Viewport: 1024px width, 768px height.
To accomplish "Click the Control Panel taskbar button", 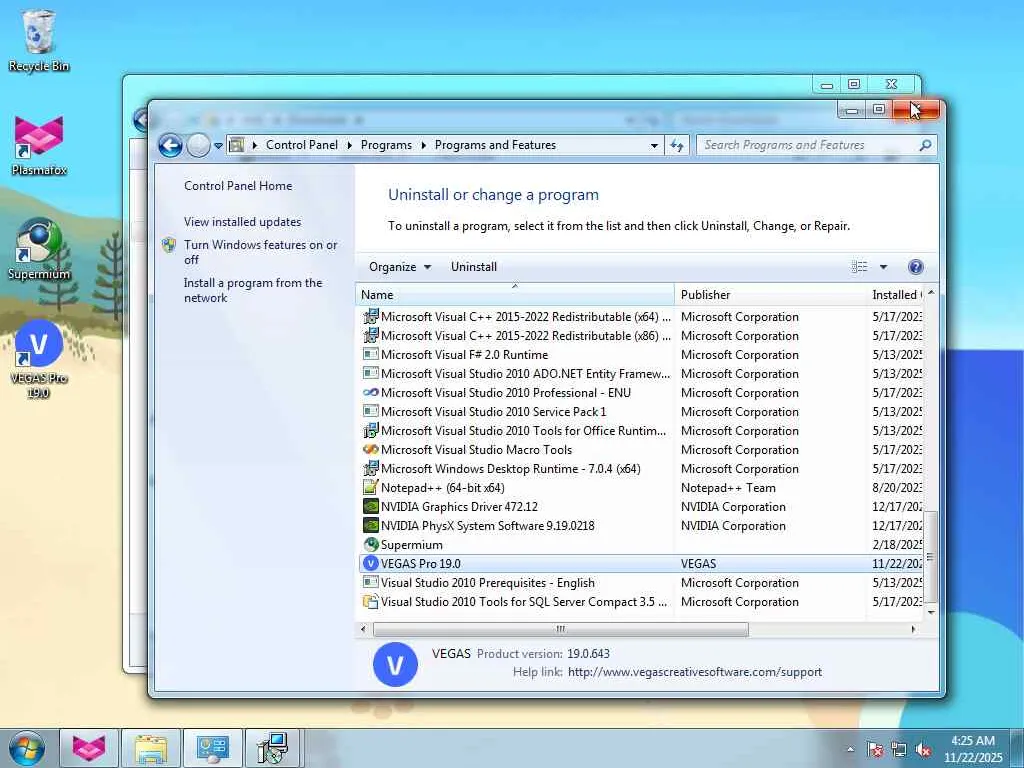I will 212,748.
